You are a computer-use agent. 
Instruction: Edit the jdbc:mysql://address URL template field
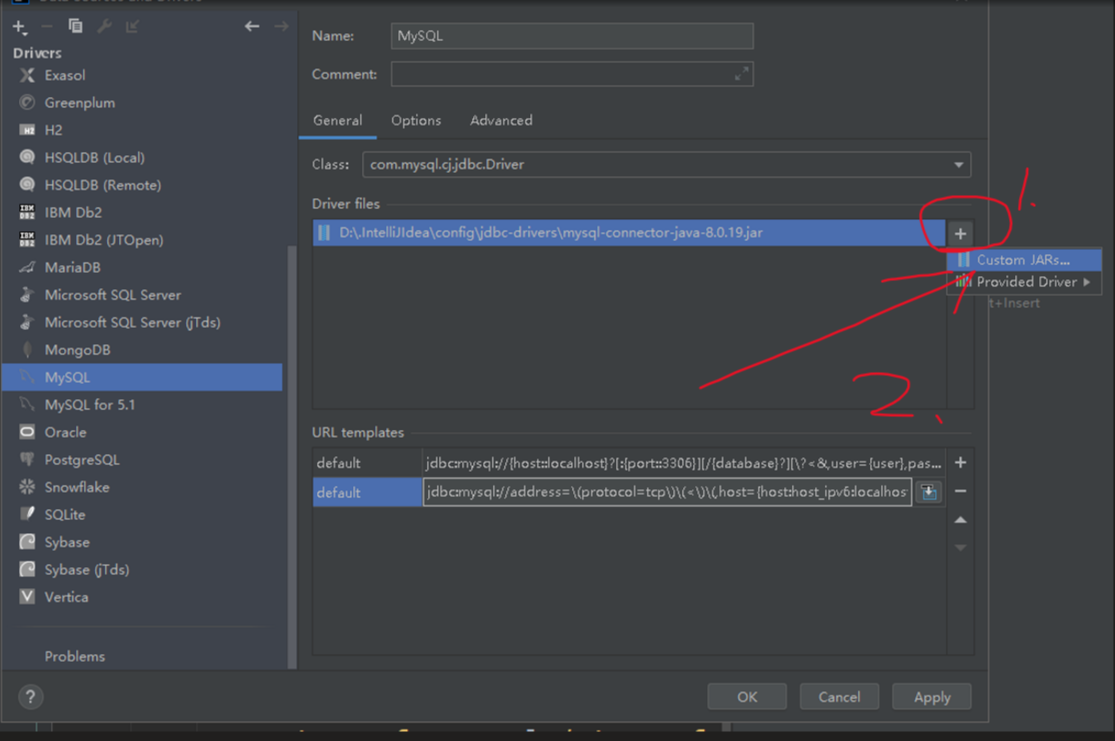[667, 493]
